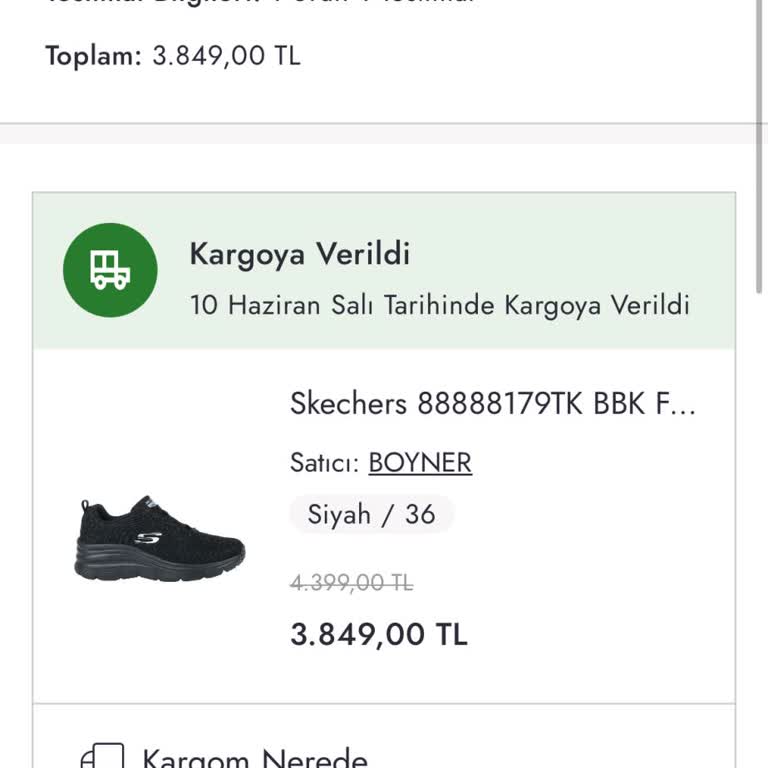The height and width of the screenshot is (768, 768).
Task: Click the partially hidden delivery info line at top
Action: pyautogui.click(x=260, y=3)
